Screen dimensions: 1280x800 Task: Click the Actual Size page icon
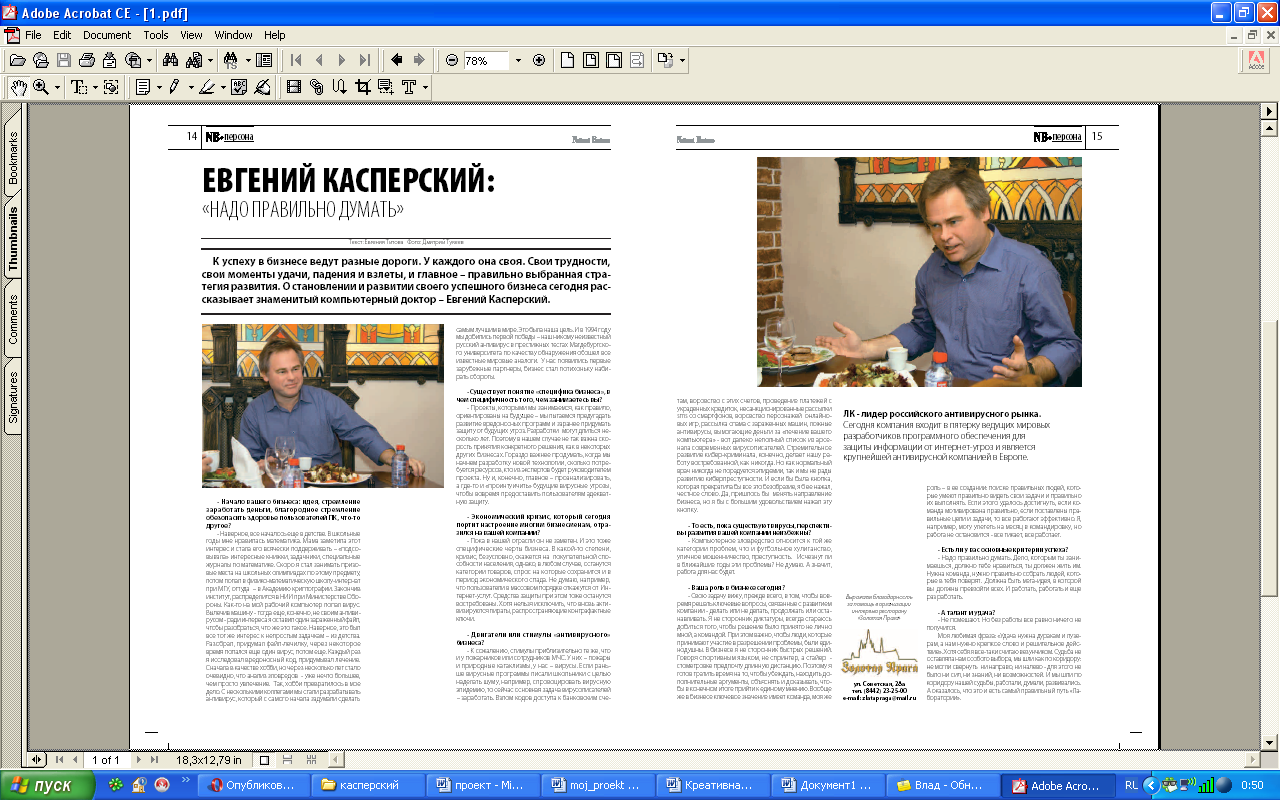point(568,60)
